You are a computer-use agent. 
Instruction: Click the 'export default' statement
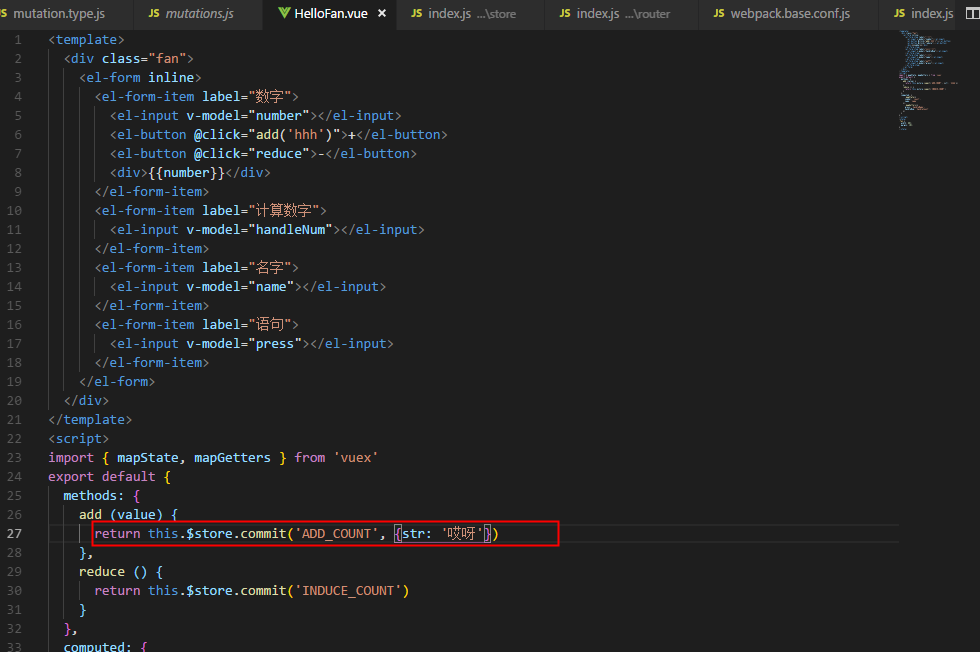101,477
